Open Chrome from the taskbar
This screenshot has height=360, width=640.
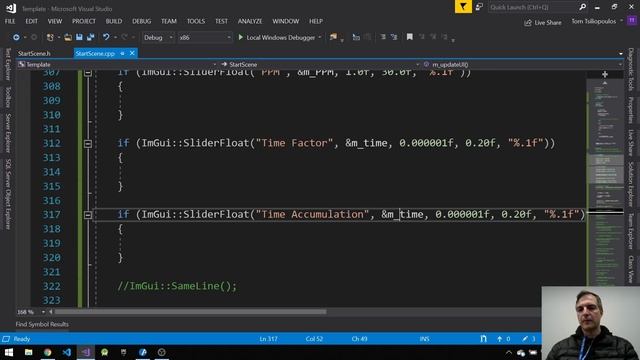pos(48,352)
